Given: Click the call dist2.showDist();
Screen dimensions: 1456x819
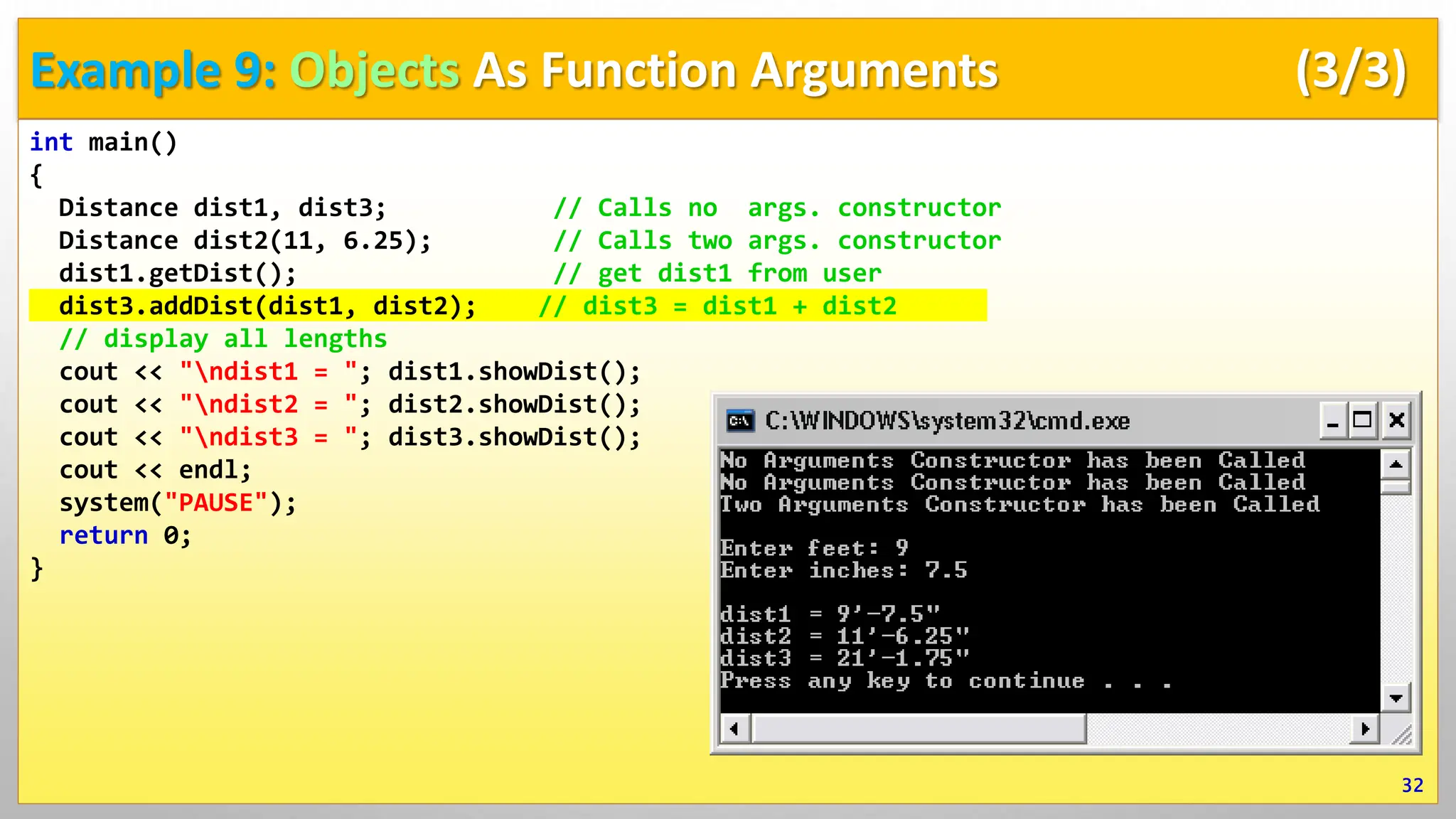Looking at the screenshot, I should pyautogui.click(x=514, y=404).
